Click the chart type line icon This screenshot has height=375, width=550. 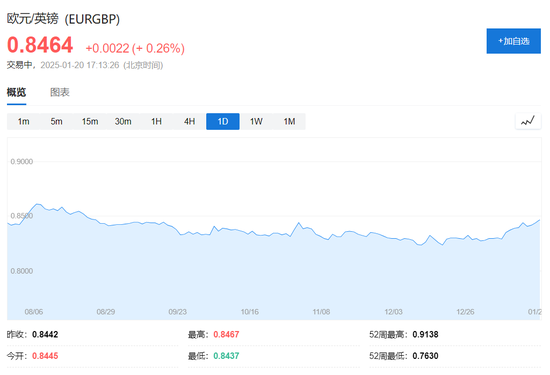[x=528, y=121]
